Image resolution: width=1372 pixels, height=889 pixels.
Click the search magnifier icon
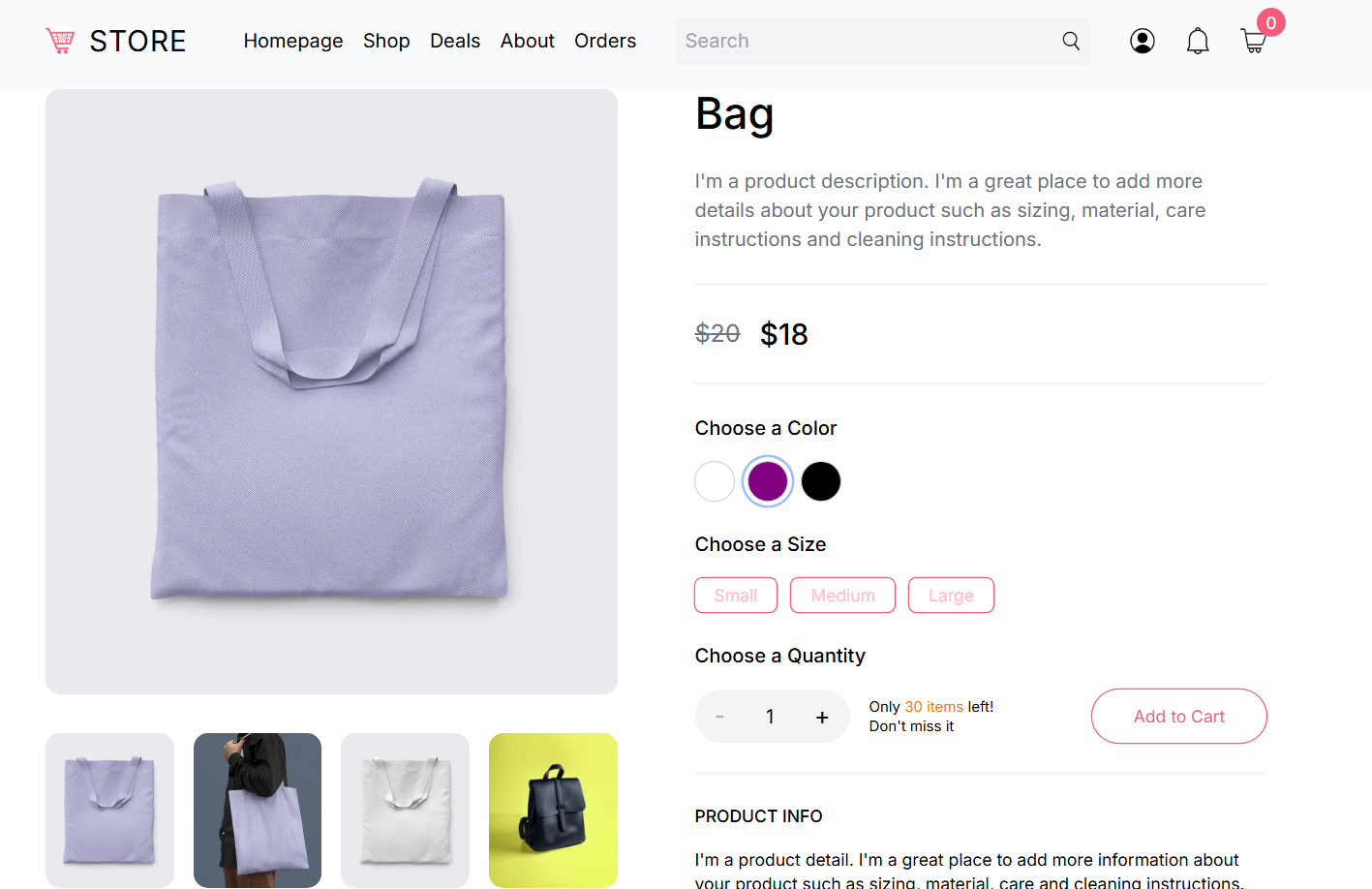1071,41
